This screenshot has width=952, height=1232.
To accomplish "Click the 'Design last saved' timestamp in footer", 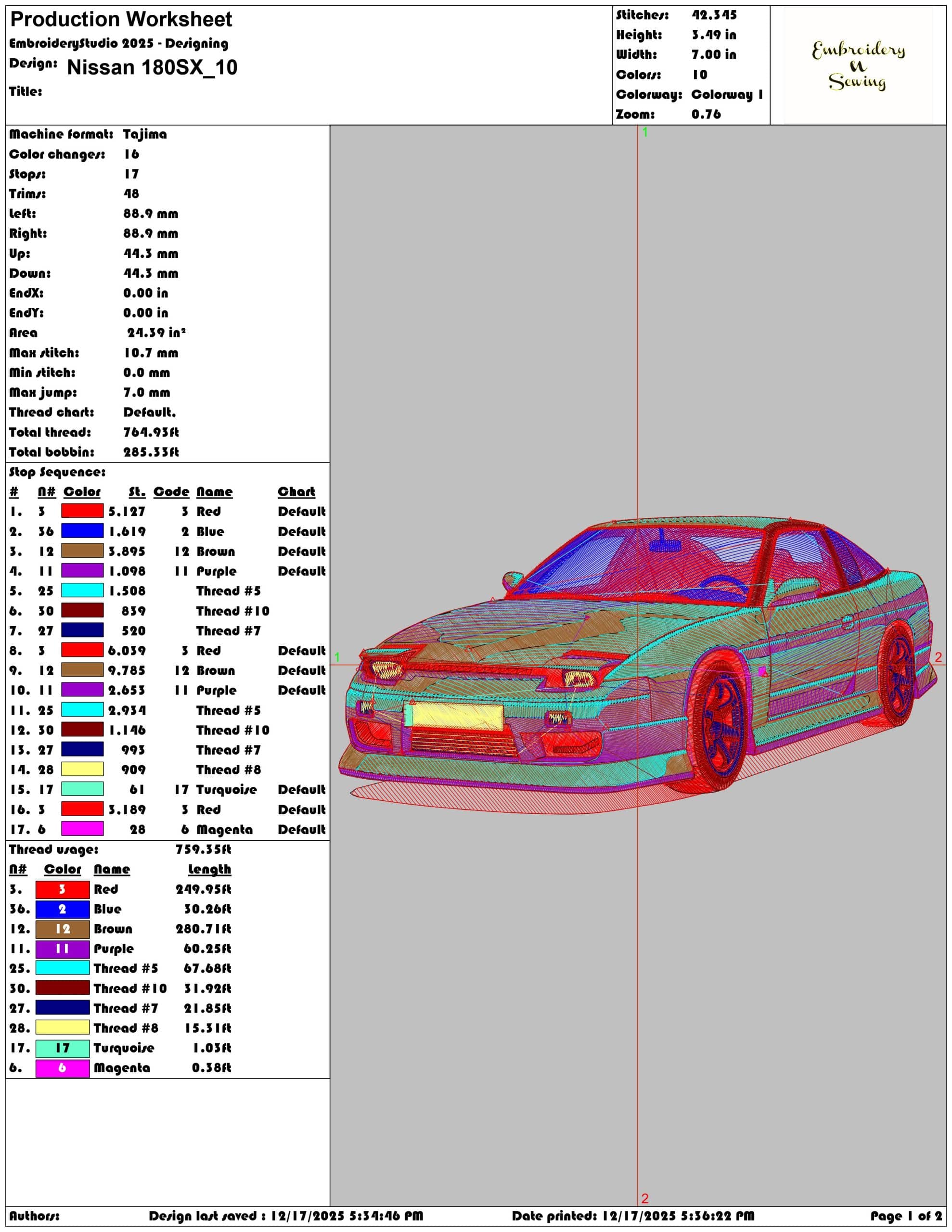I will [x=285, y=1216].
